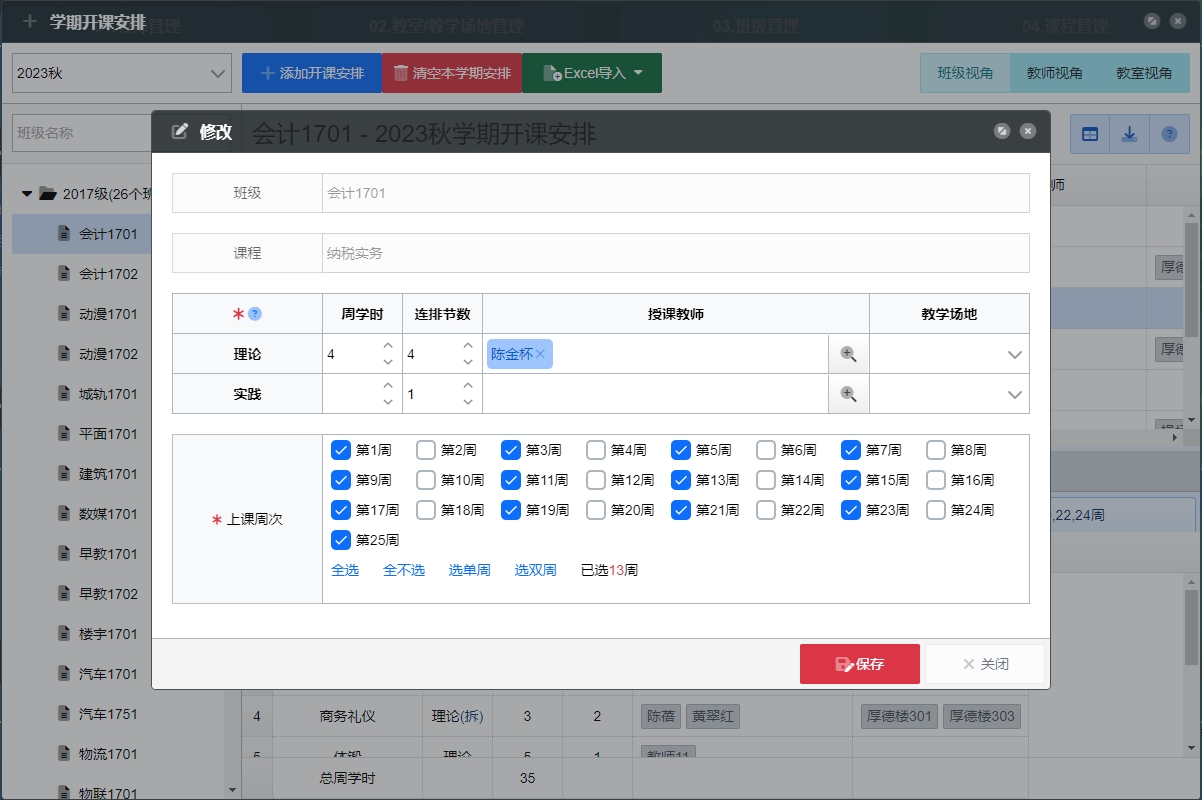Check the 第8周 checkbox
Screen dimensions: 1202x800
coord(936,450)
